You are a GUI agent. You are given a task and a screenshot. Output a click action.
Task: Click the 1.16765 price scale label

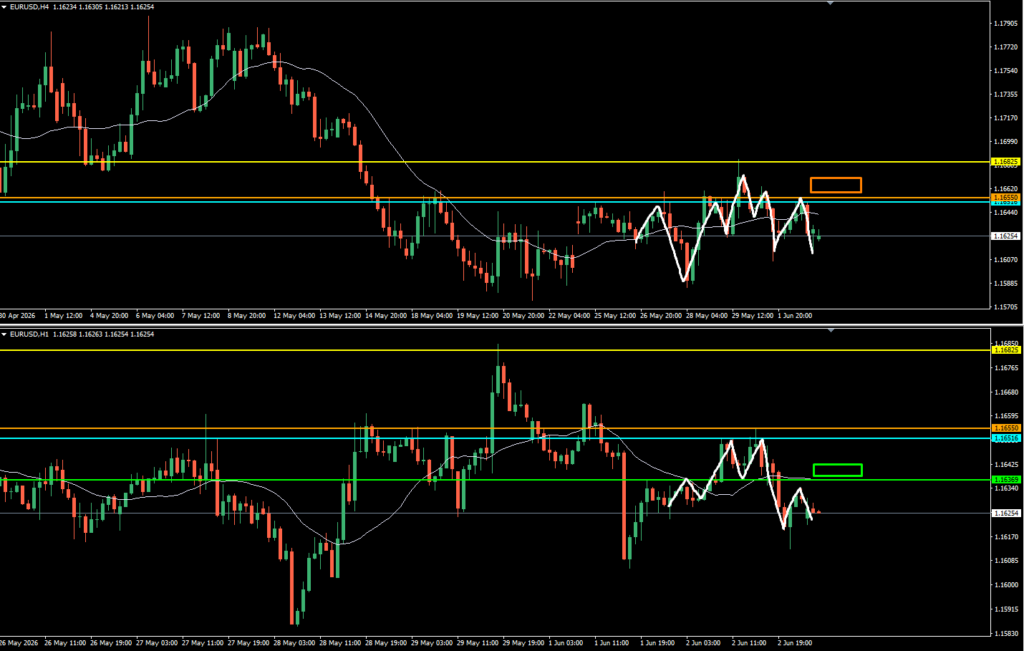[x=1006, y=368]
